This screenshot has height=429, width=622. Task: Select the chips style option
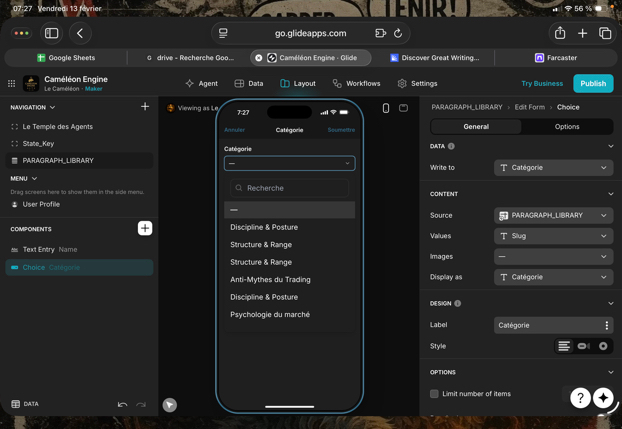584,346
